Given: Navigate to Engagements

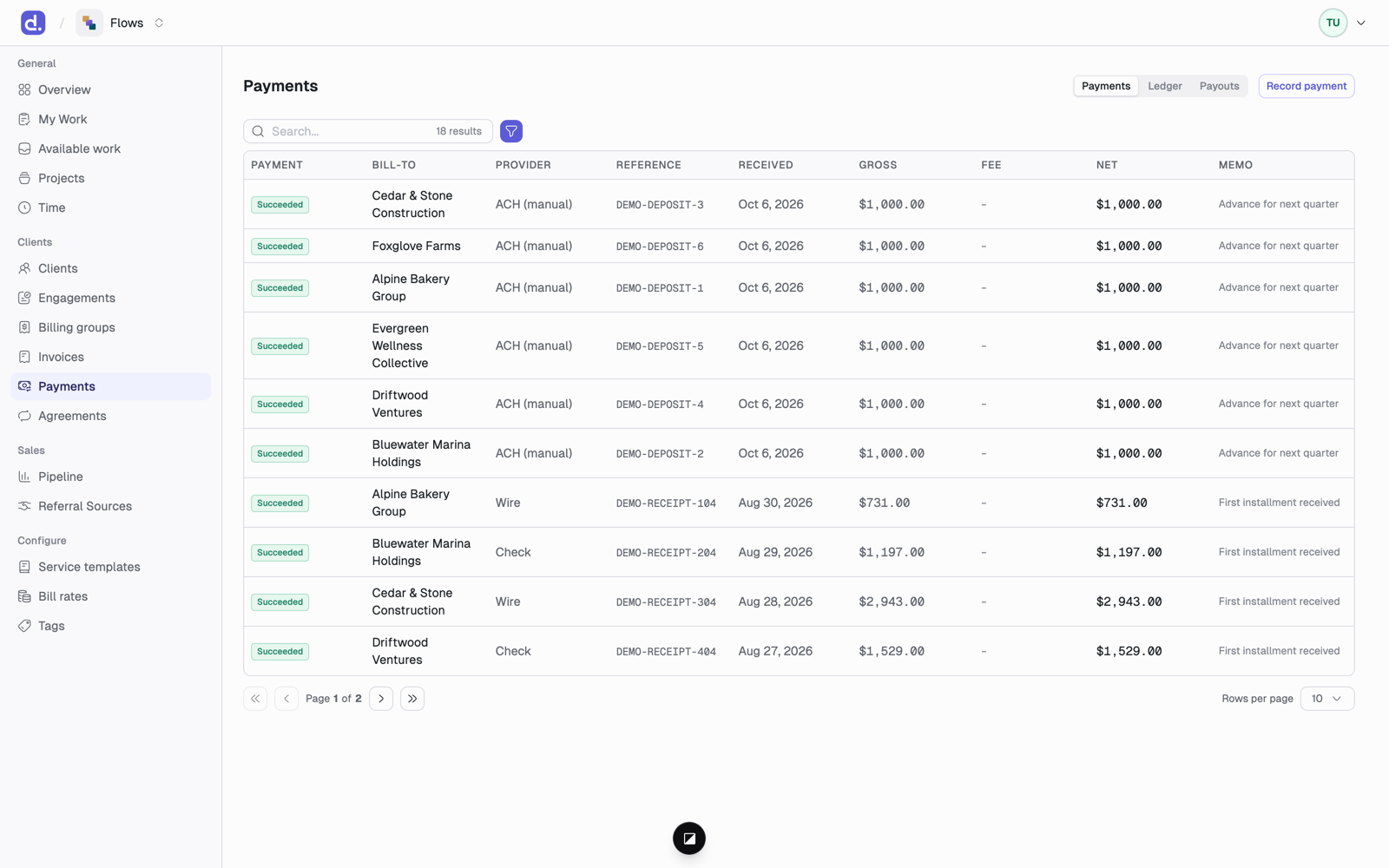Looking at the screenshot, I should [x=76, y=298].
